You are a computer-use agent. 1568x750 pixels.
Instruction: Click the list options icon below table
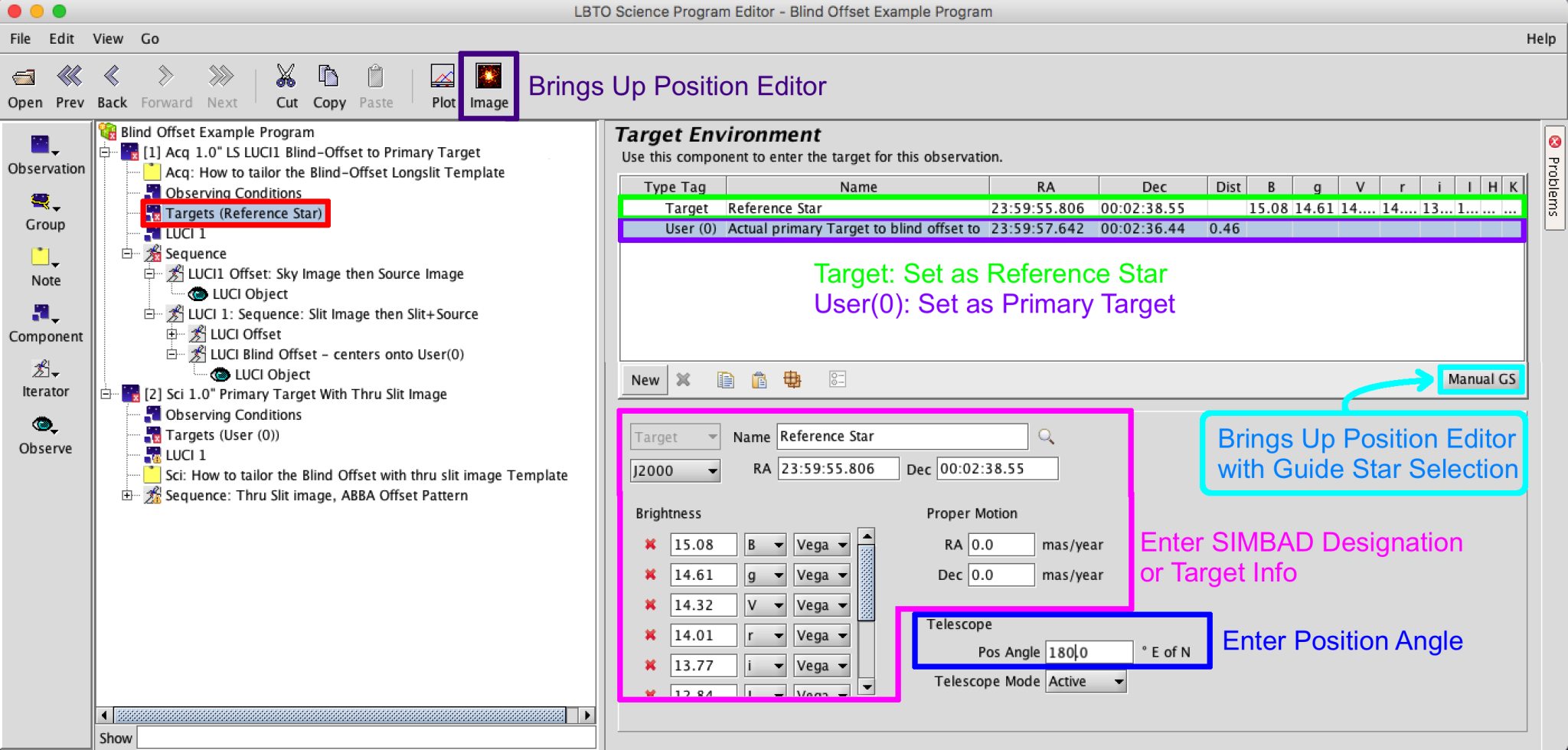pos(838,379)
